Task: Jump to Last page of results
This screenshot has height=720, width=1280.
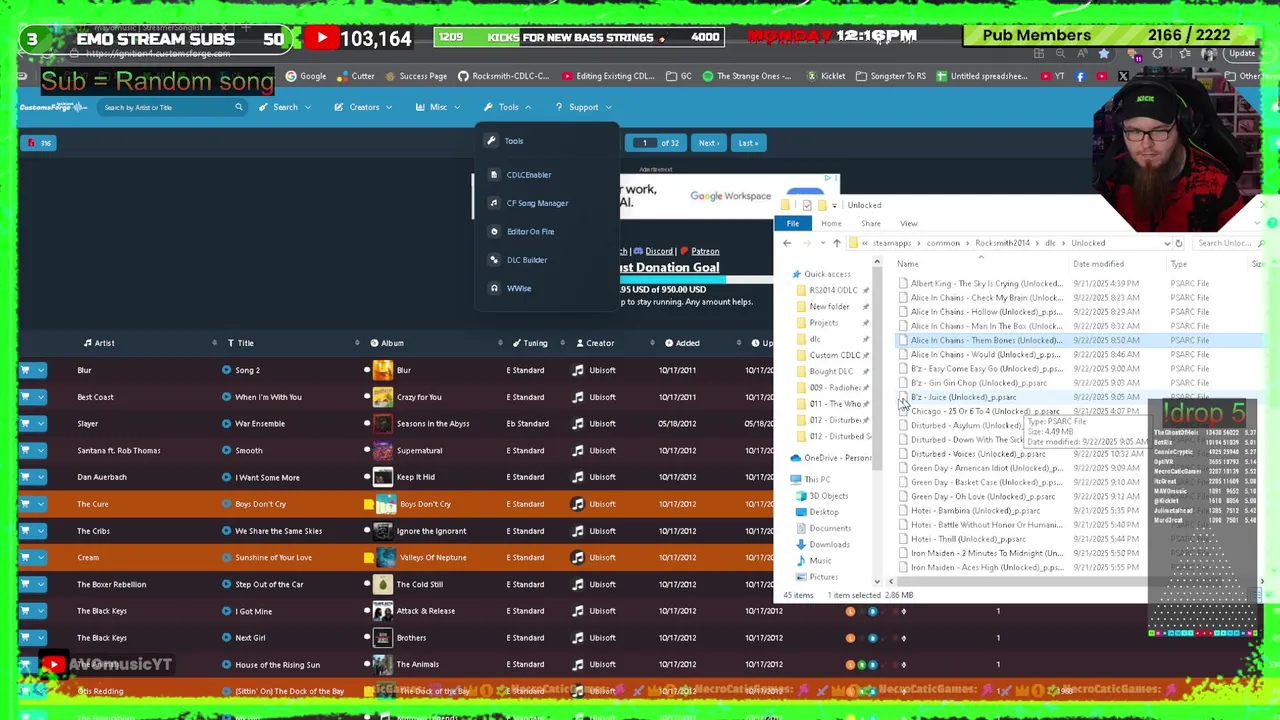Action: click(748, 143)
